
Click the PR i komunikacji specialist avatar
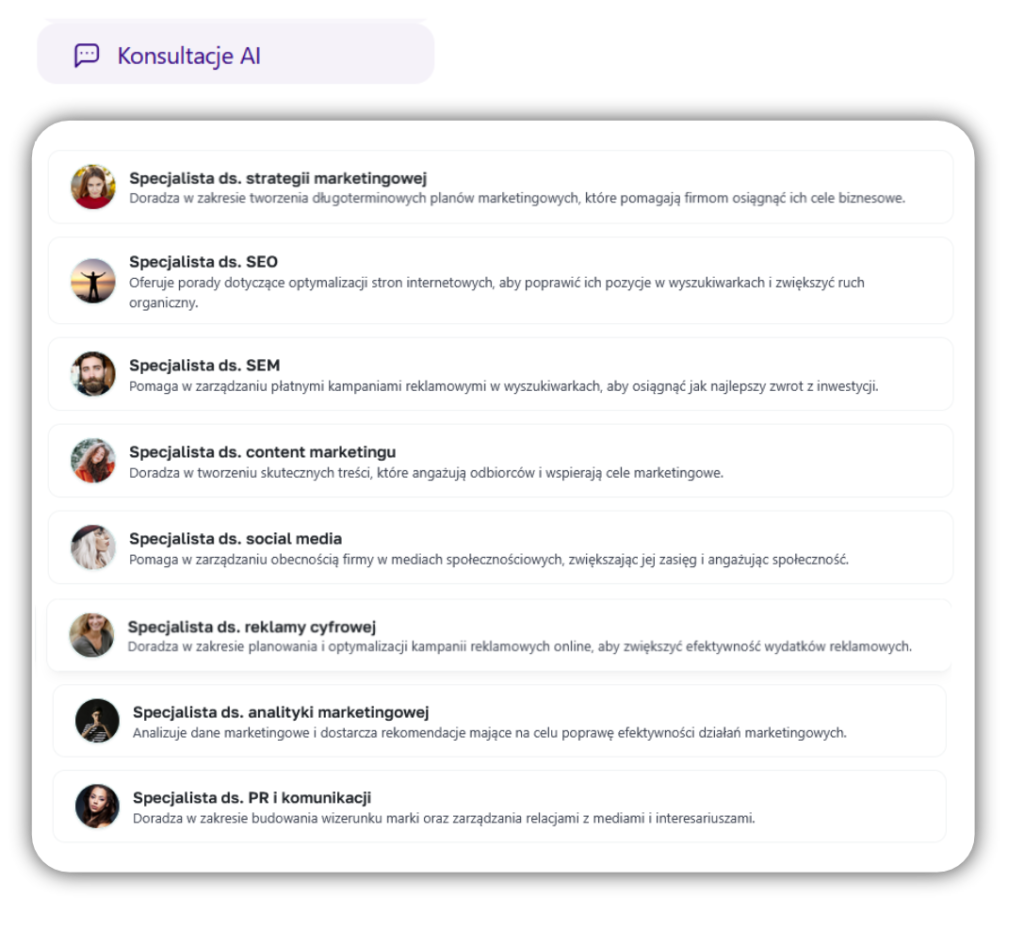tap(97, 807)
